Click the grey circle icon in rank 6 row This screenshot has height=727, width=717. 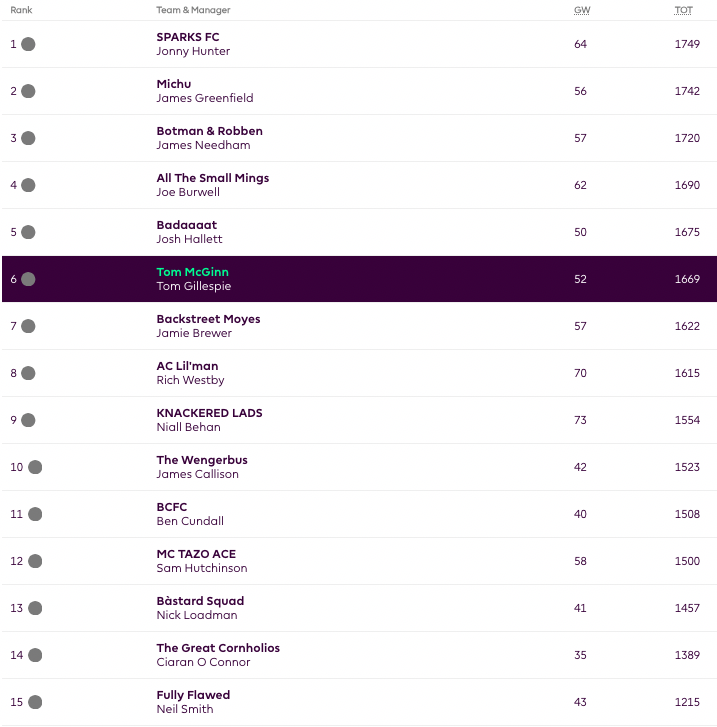click(28, 279)
